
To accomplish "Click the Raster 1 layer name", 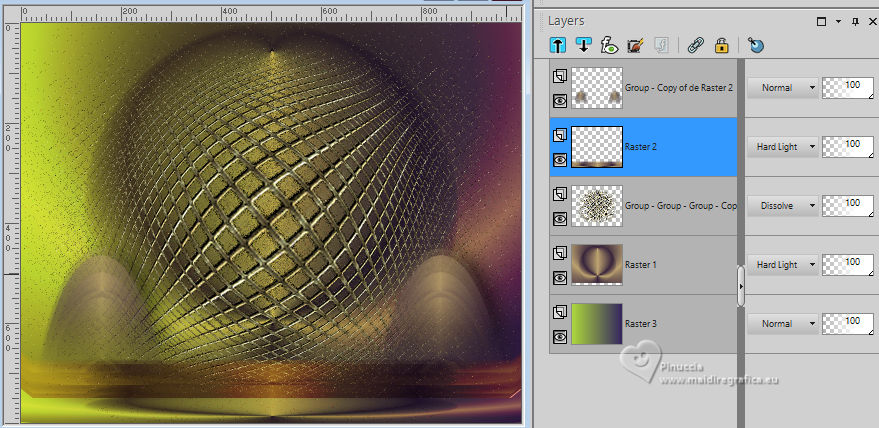I will (640, 265).
